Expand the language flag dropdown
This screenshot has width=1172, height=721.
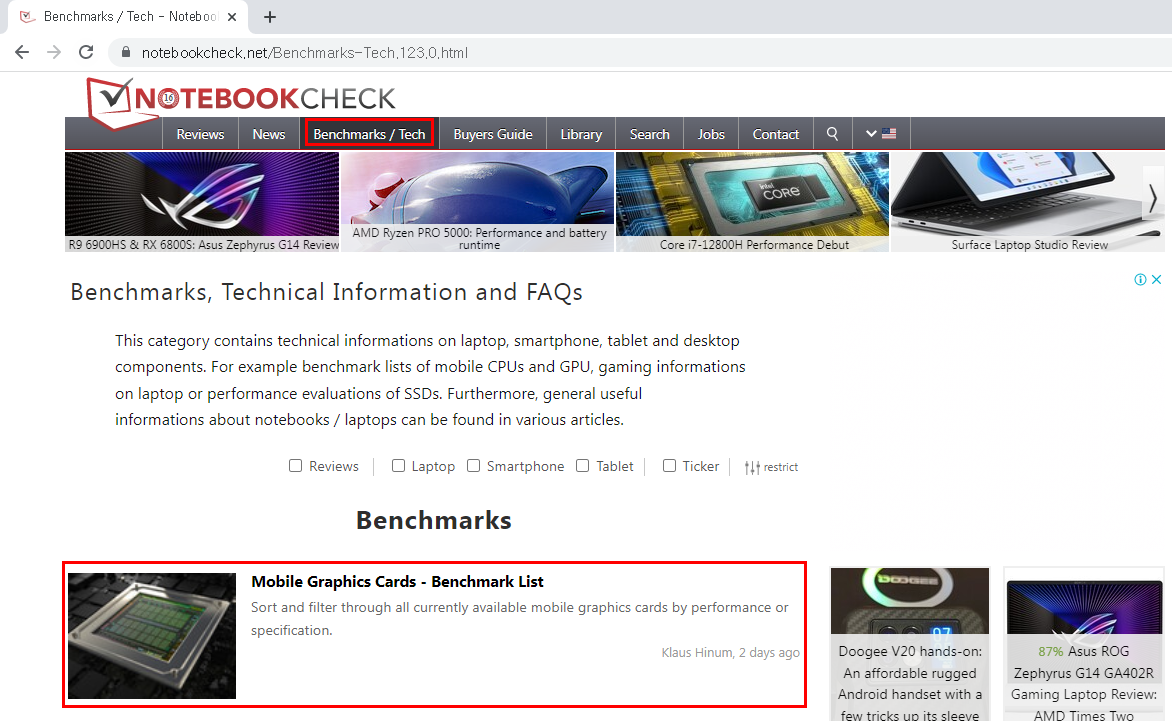880,134
